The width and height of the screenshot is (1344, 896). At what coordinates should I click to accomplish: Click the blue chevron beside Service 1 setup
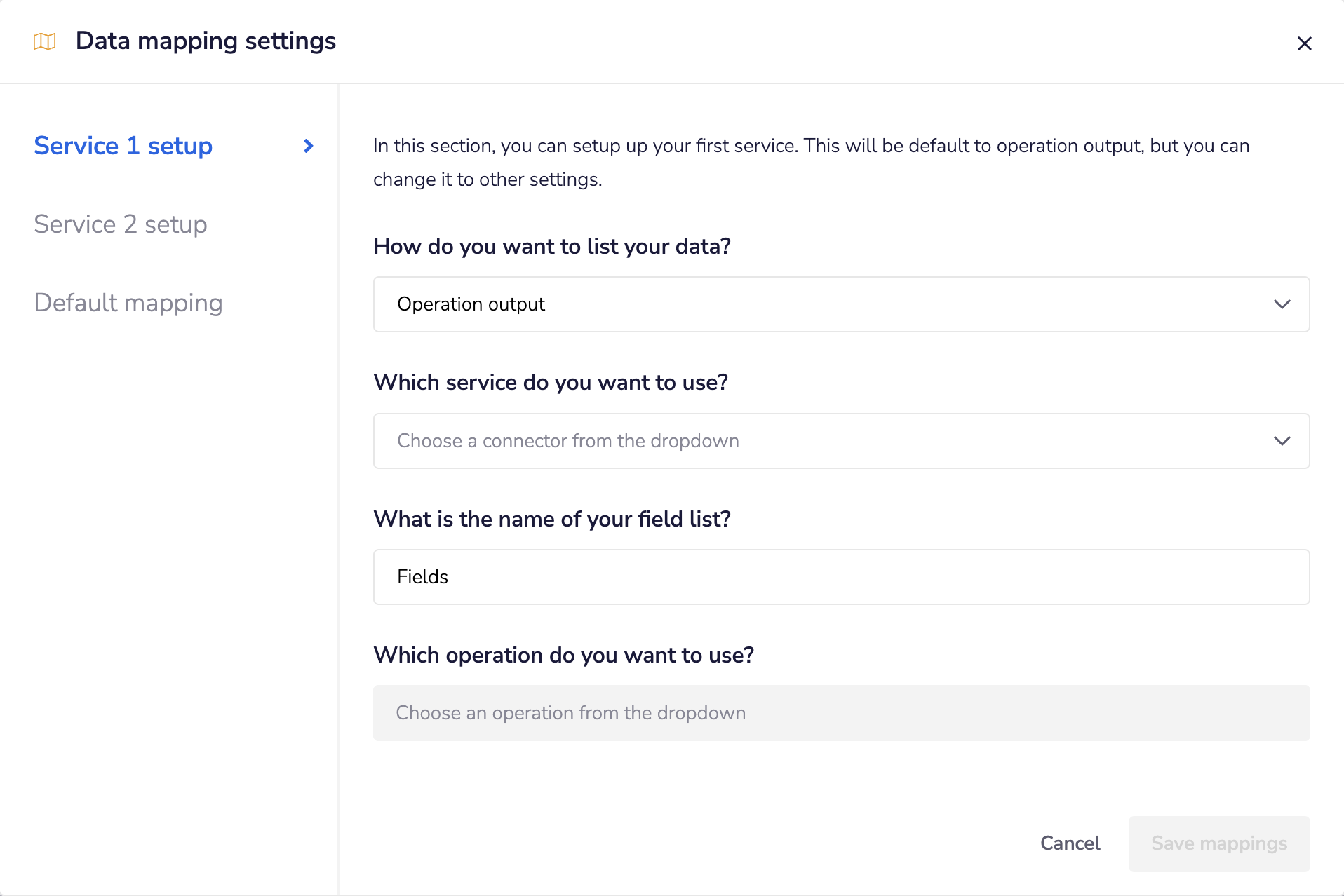308,146
